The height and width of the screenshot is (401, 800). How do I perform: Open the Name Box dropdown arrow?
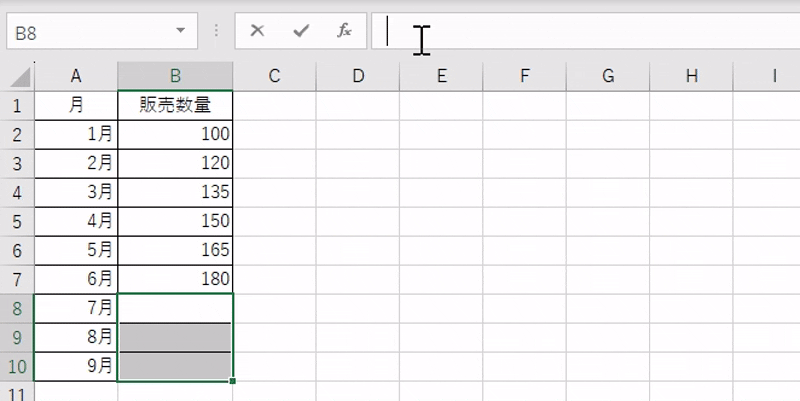(180, 31)
